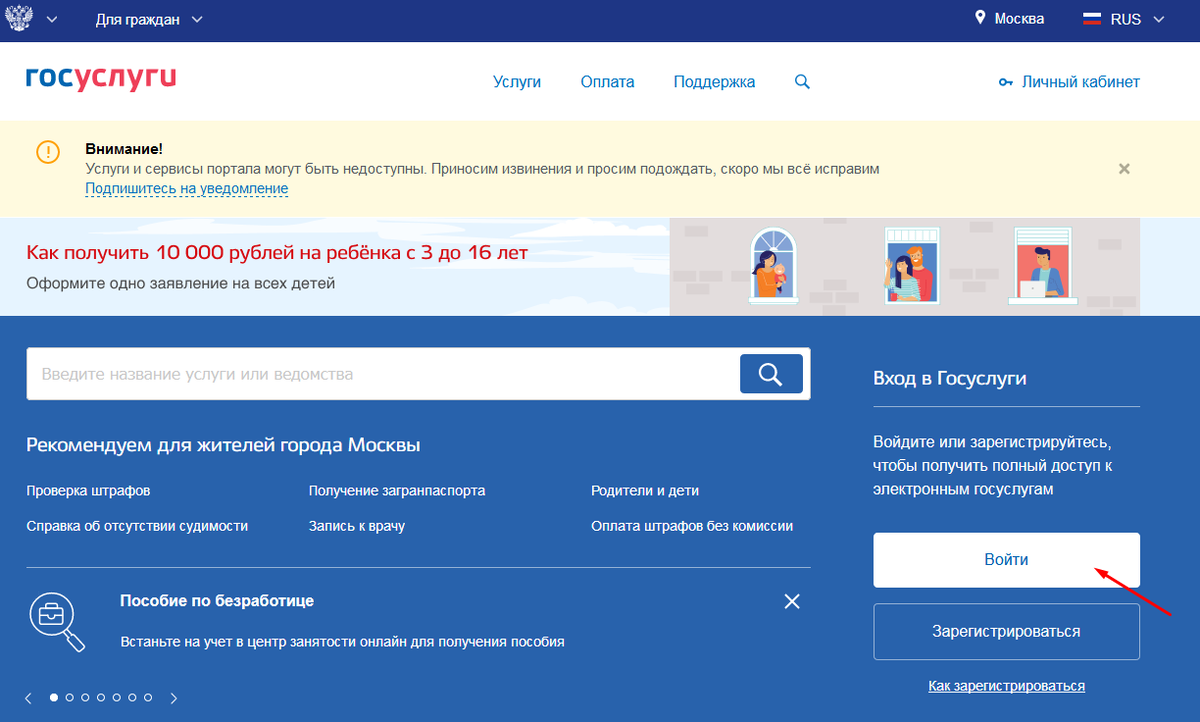Viewport: 1200px width, 722px height.
Task: Close the Внимание warning banner
Action: point(1124,169)
